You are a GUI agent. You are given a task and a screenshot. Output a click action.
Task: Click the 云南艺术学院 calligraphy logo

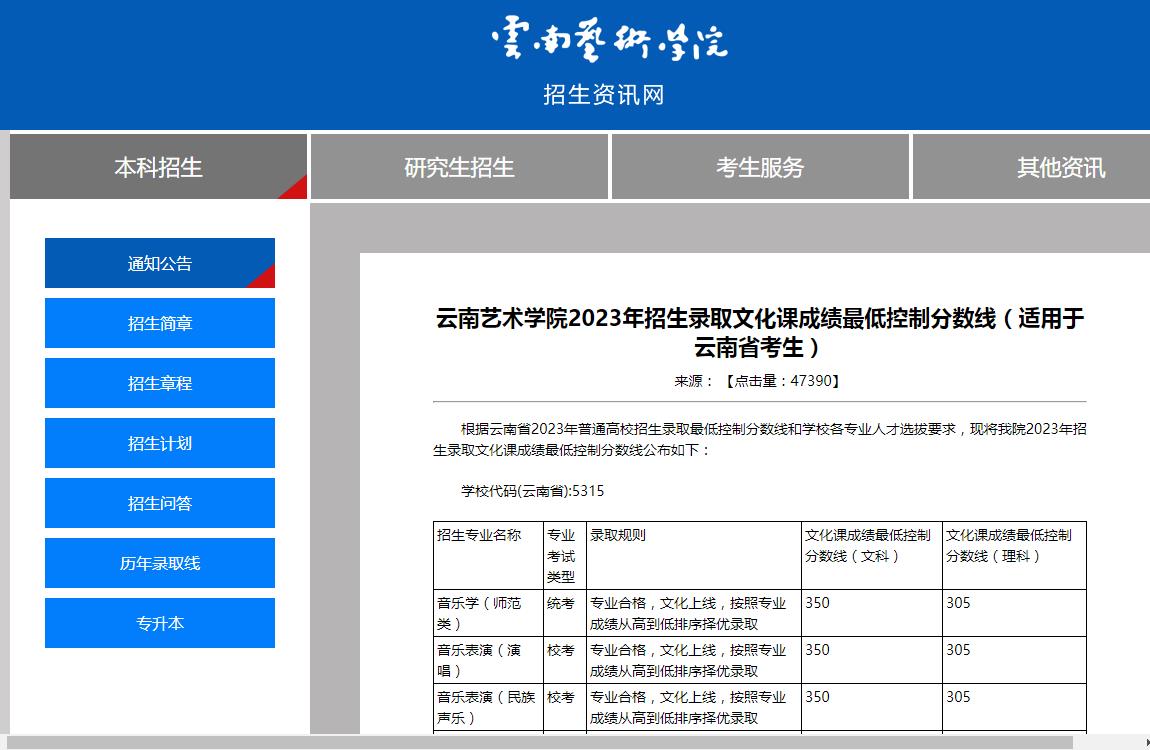(x=609, y=40)
